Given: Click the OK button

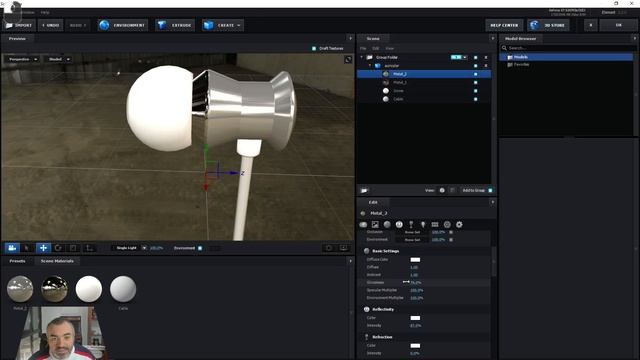Looking at the screenshot, I should pos(618,25).
